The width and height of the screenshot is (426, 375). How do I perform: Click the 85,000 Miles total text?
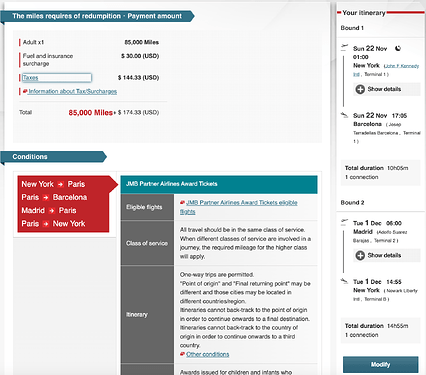coord(91,113)
